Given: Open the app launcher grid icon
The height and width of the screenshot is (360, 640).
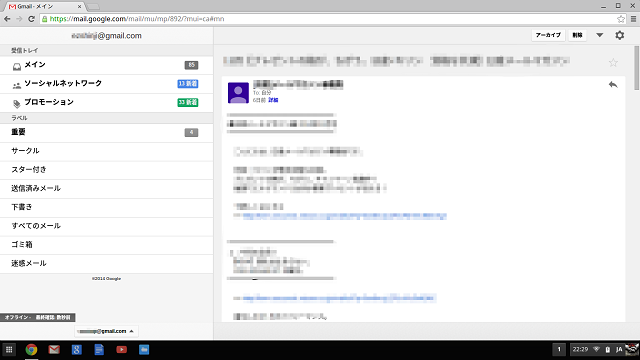Looking at the screenshot, I should pyautogui.click(x=9, y=349).
